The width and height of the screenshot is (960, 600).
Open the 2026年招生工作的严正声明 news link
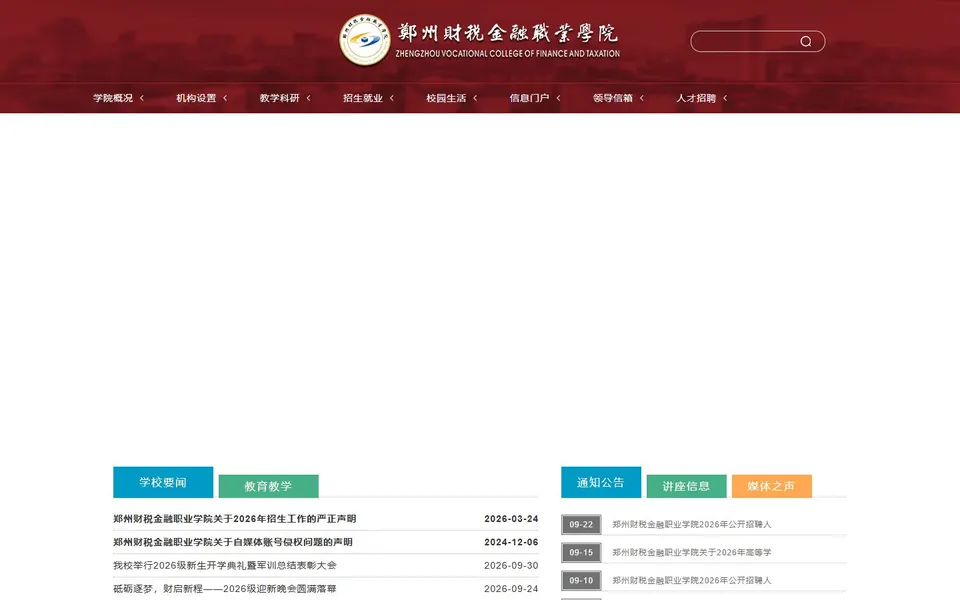pos(234,519)
